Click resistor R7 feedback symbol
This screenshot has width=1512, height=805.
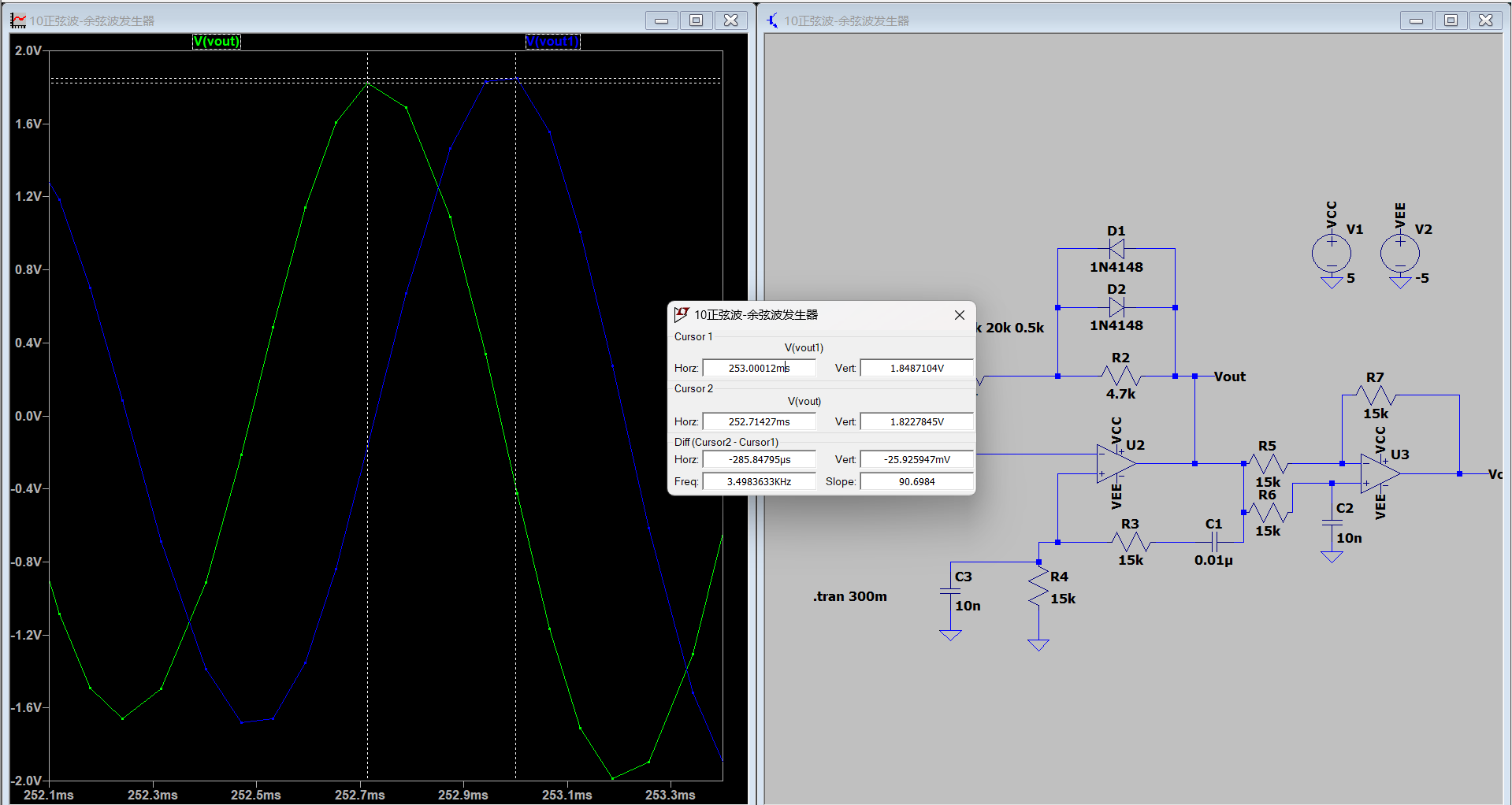(1375, 395)
